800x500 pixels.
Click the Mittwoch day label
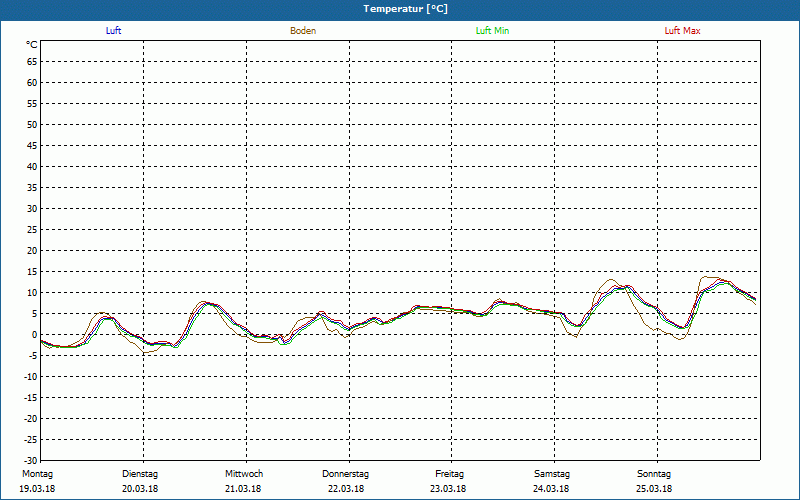point(244,474)
